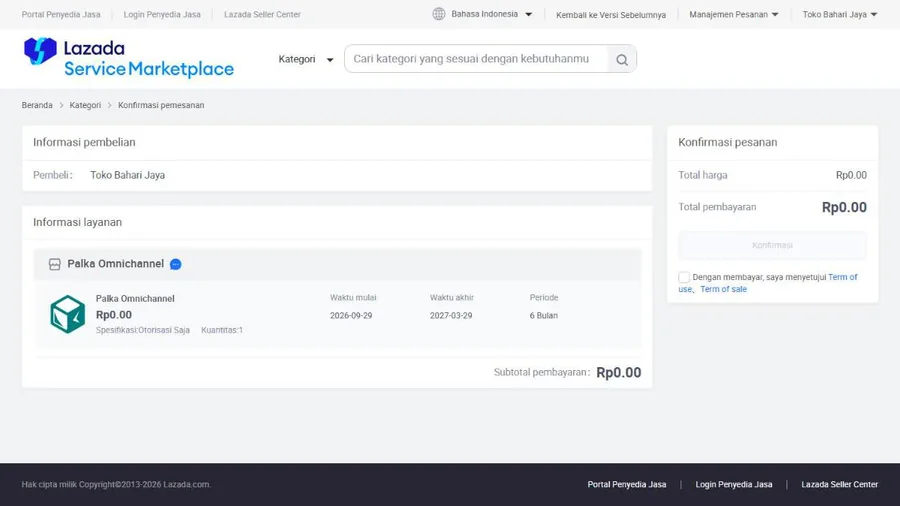Tick the terms agreement checkbox
This screenshot has width=900, height=506.
point(684,277)
